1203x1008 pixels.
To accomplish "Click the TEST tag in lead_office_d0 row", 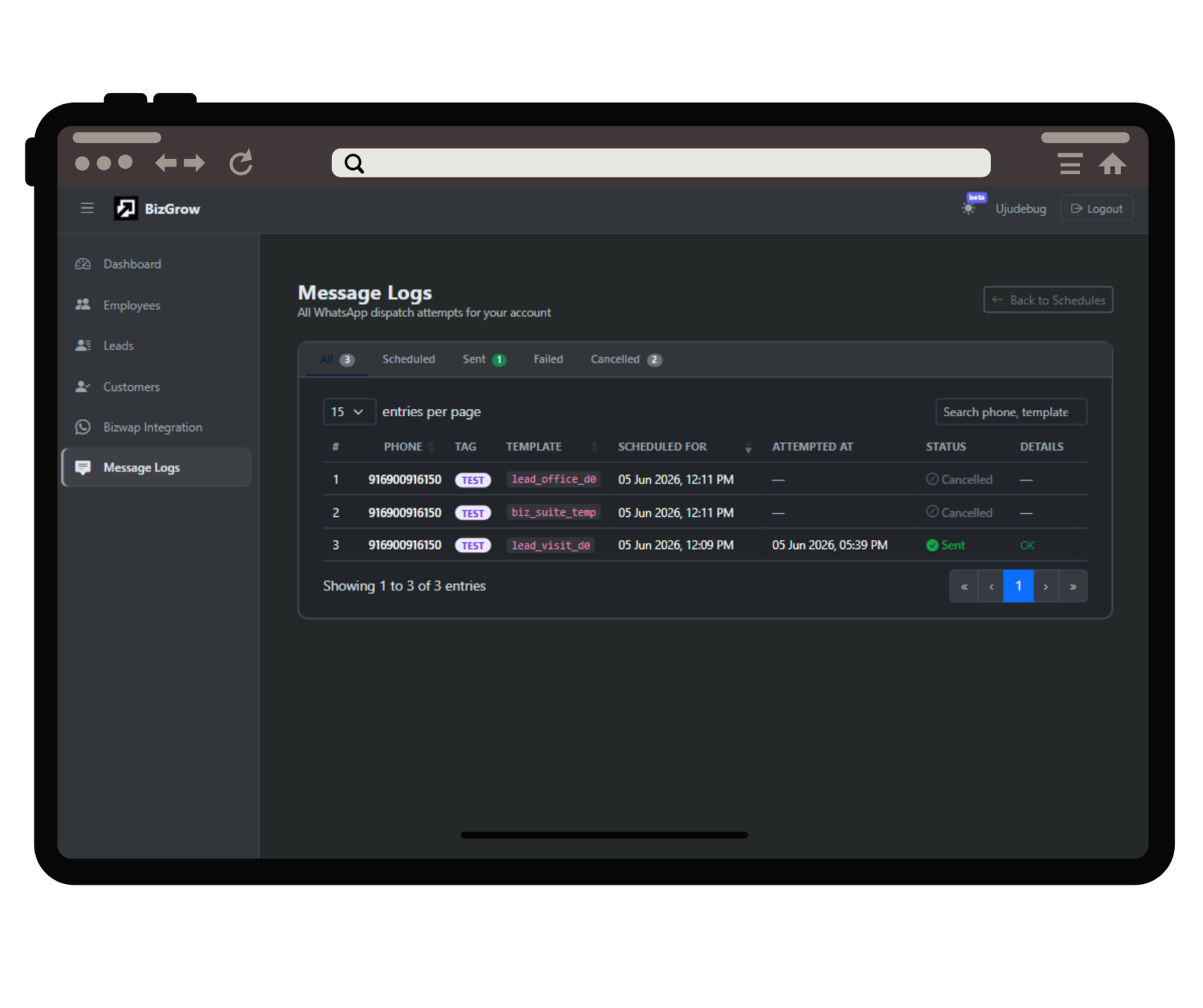I will [x=473, y=480].
